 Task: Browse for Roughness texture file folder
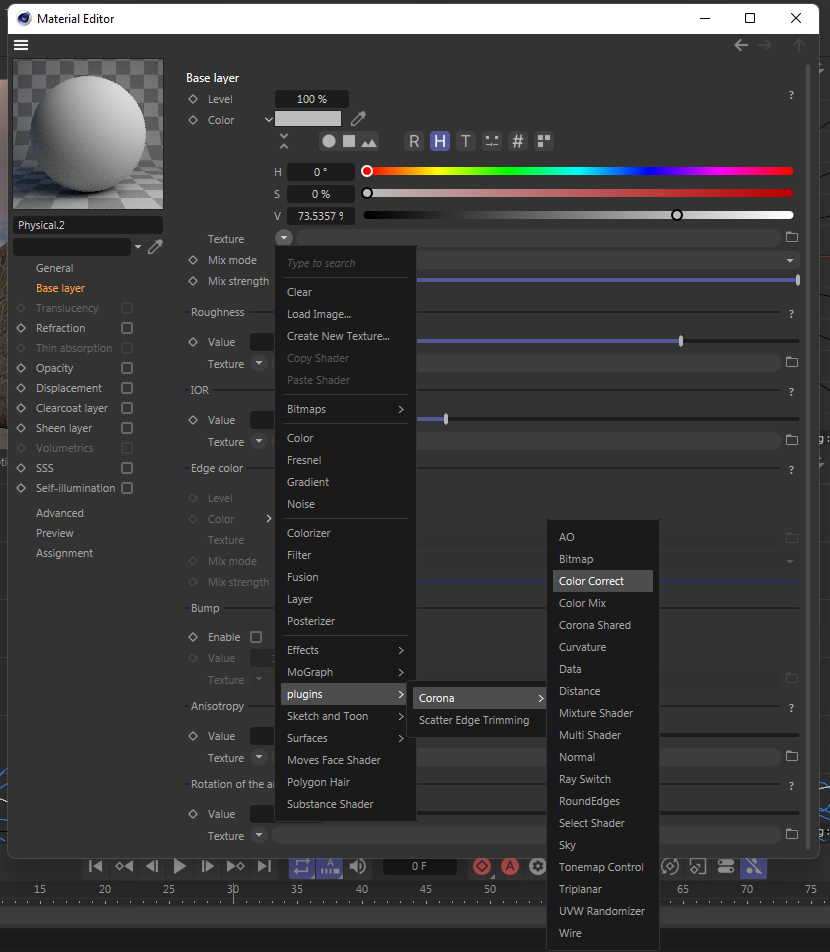tap(792, 362)
